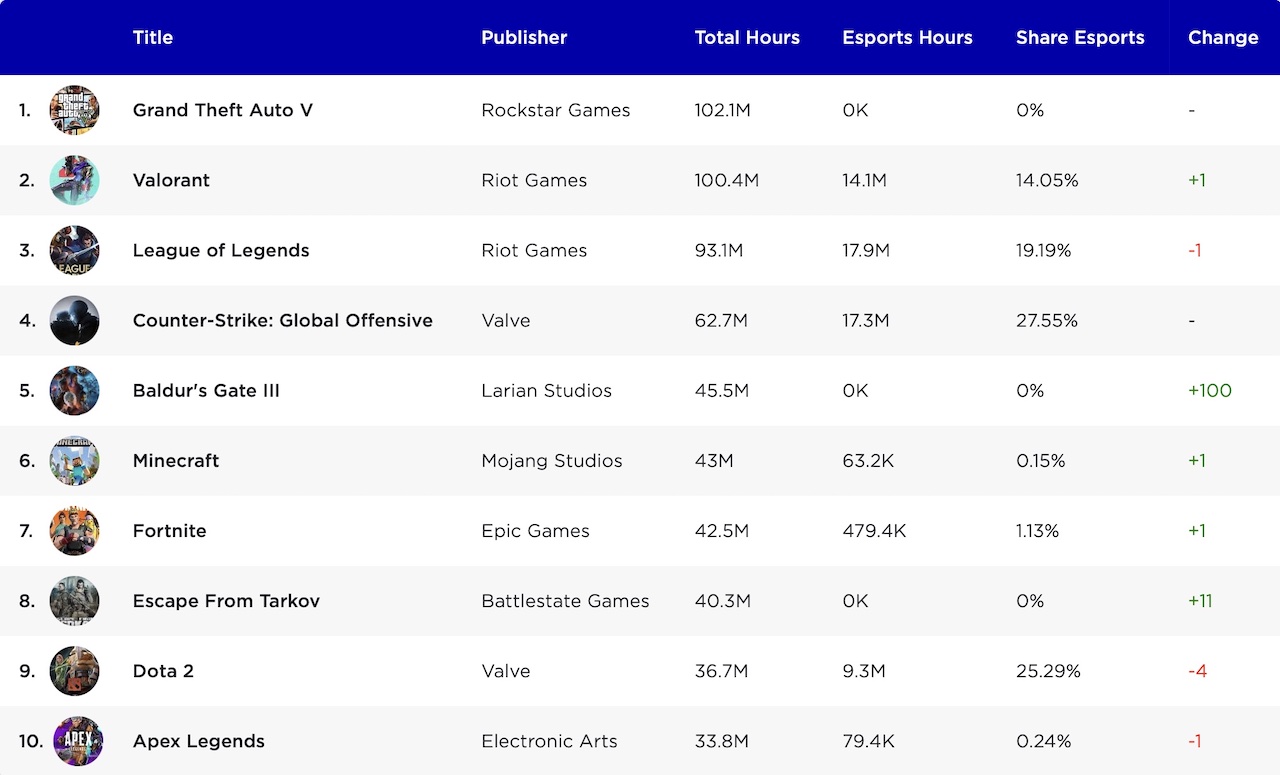1280x775 pixels.
Task: Click the Escape From Tarkov game icon
Action: click(75, 601)
